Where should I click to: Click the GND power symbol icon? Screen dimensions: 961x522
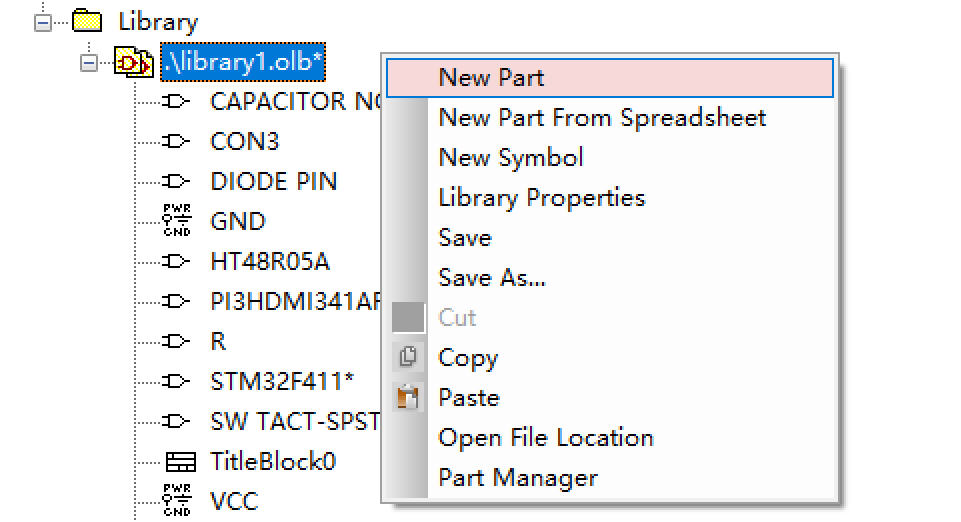click(177, 221)
